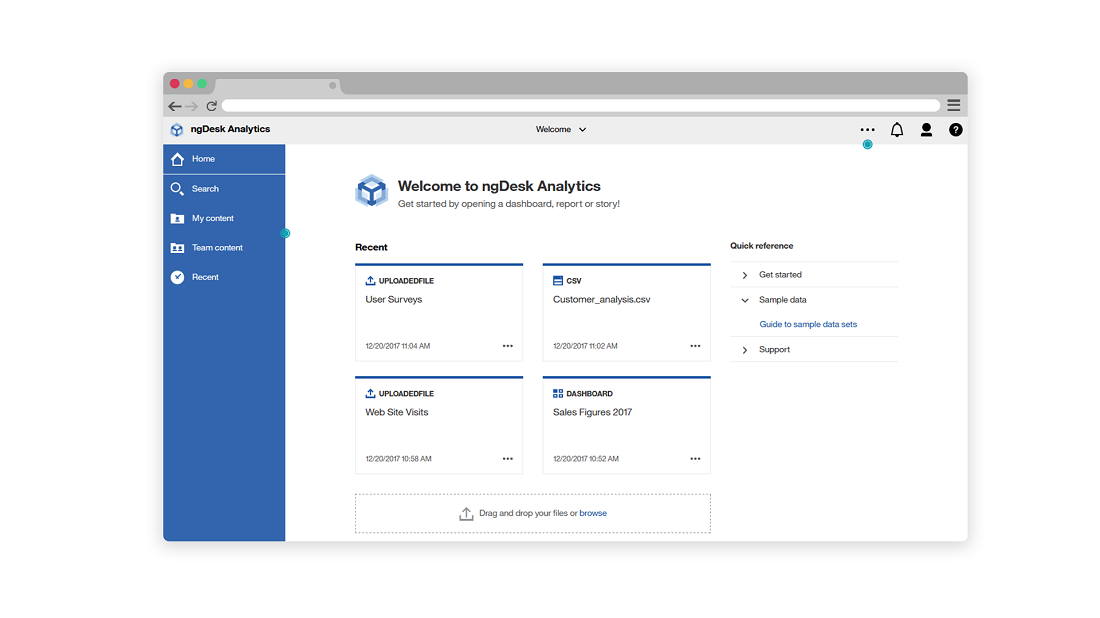Click the Quick reference heading
Screen dimensions: 1100x618
click(x=762, y=246)
